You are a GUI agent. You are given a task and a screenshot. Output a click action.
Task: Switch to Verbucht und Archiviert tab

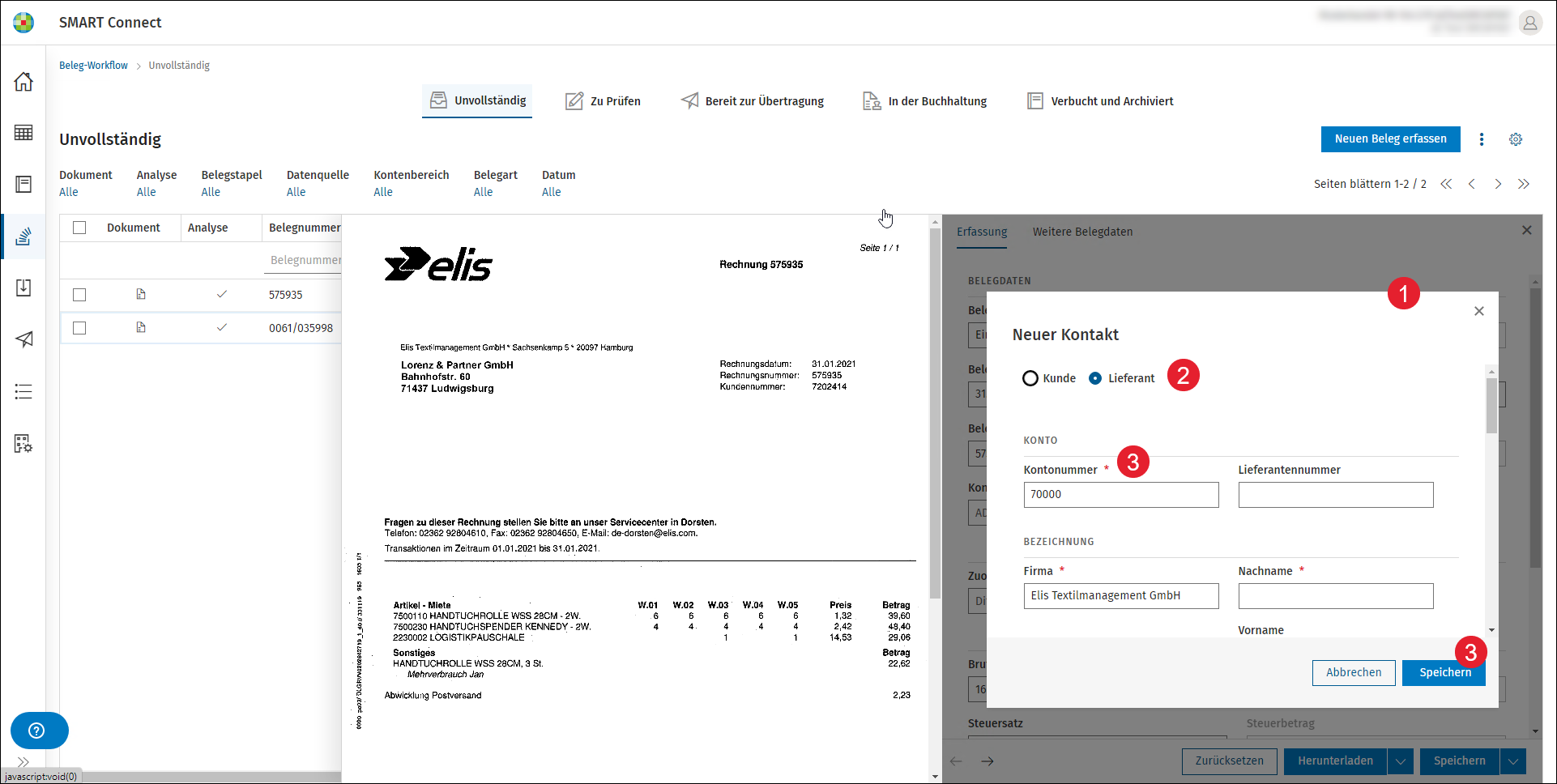[x=1099, y=101]
